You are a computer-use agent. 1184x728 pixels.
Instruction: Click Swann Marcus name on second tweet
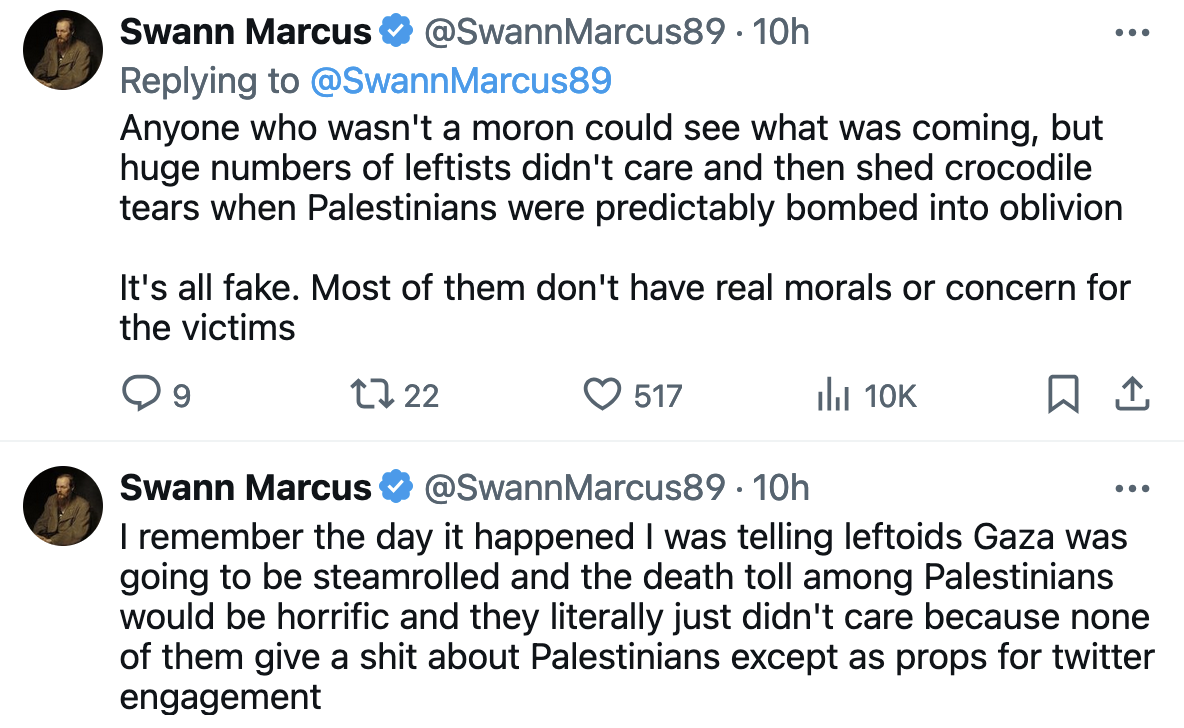[x=245, y=488]
